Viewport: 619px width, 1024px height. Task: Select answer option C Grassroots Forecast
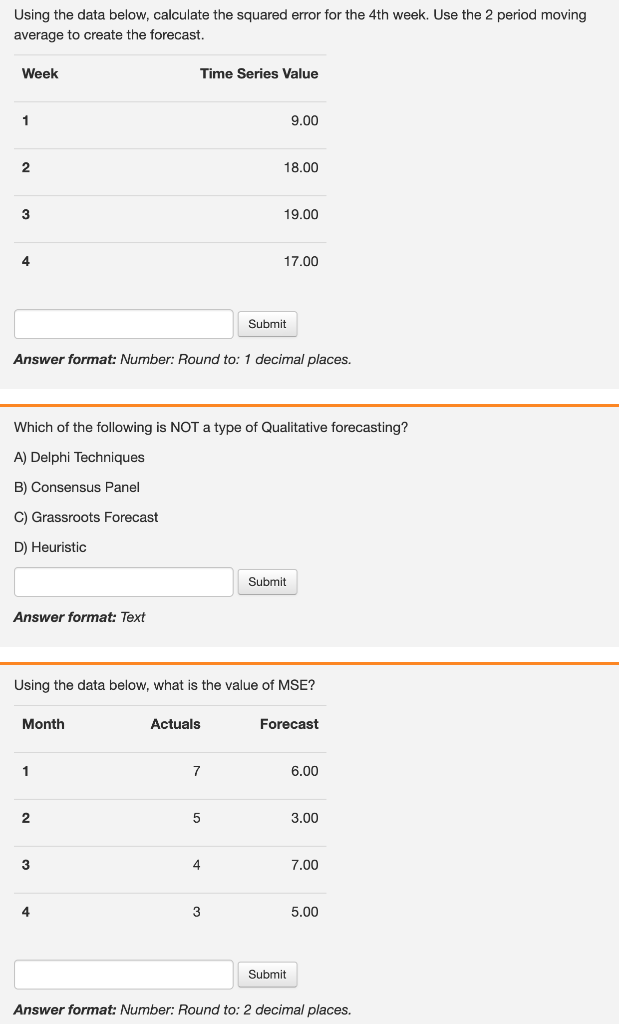(x=85, y=517)
